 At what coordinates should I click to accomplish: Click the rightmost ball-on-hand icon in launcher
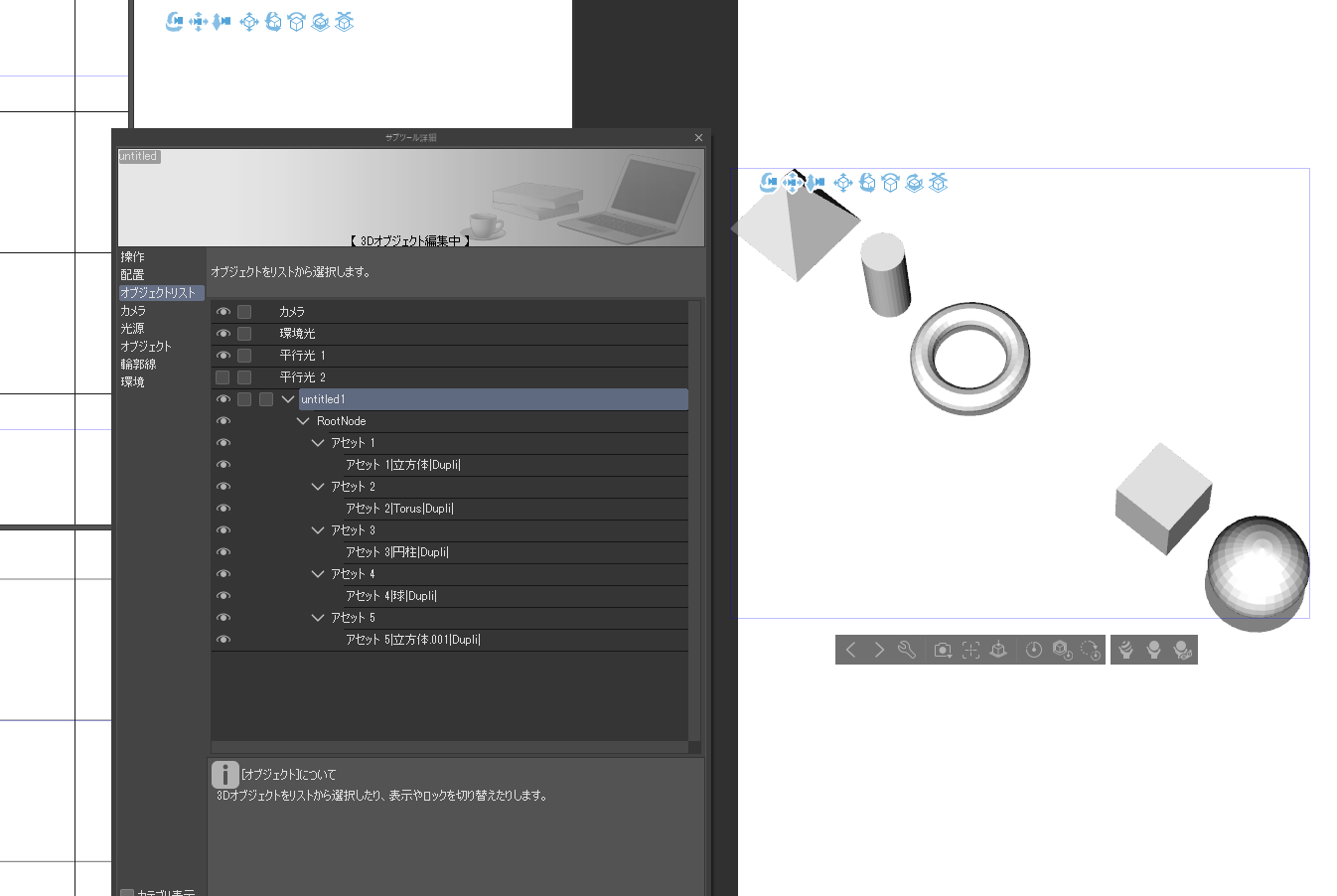[1182, 650]
